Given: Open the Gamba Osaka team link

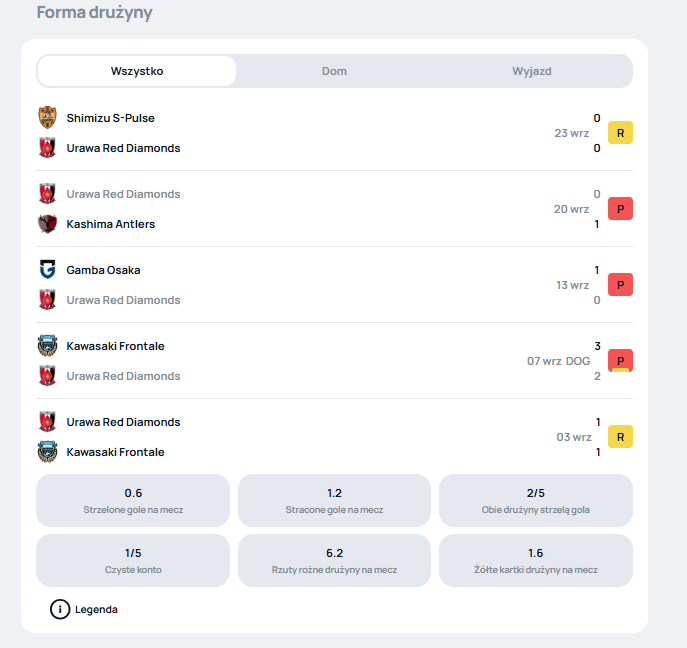Looking at the screenshot, I should [103, 270].
